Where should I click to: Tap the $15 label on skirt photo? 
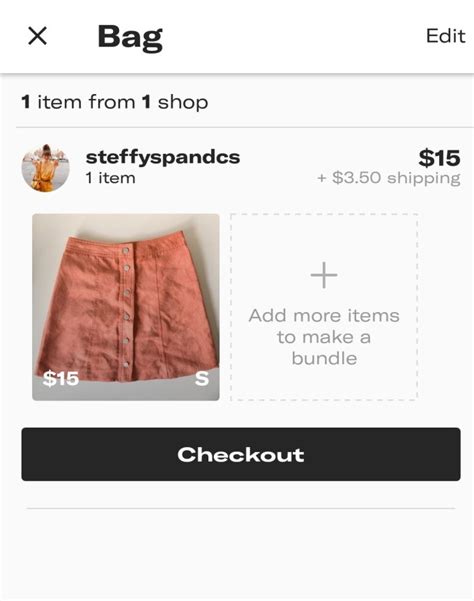61,379
